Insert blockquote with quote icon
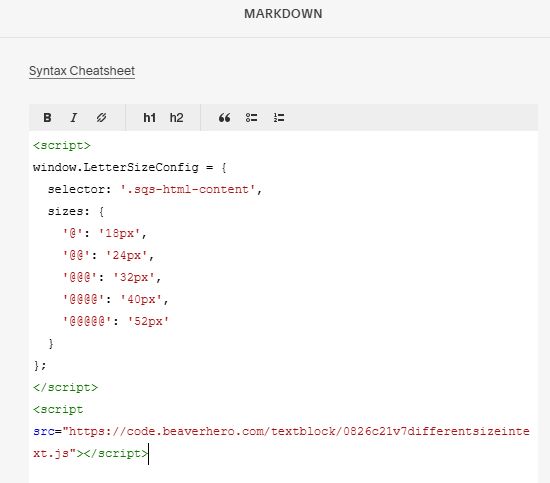Screen dimensions: 550x483 pyautogui.click(x=224, y=118)
